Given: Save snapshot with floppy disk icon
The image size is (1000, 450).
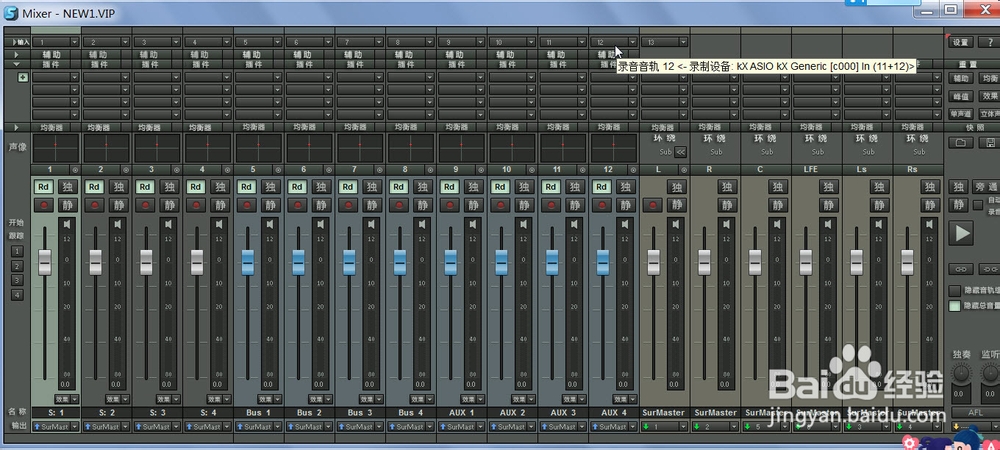Looking at the screenshot, I should pyautogui.click(x=991, y=143).
